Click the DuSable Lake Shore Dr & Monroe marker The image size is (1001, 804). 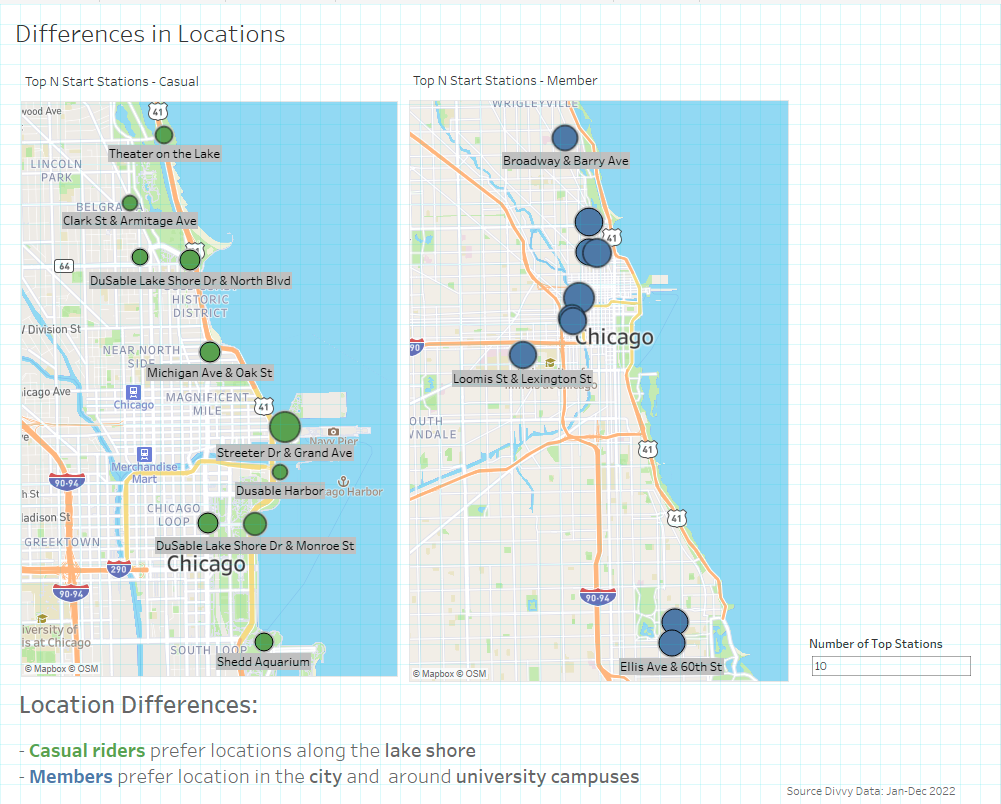pos(255,524)
